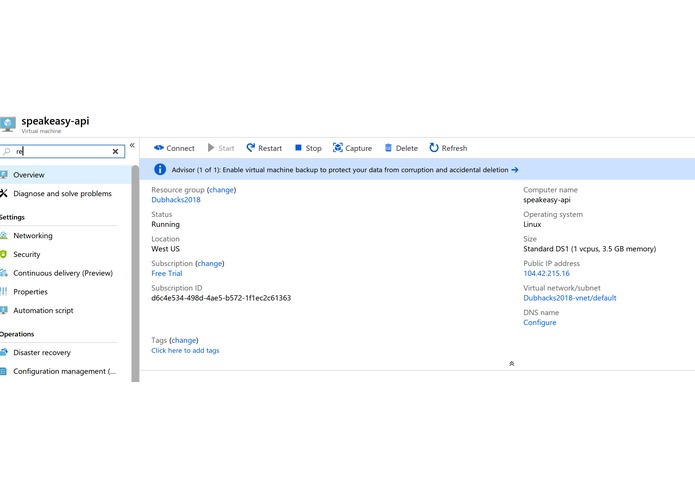Restart the virtual machine
The image size is (695, 494).
pyautogui.click(x=264, y=148)
